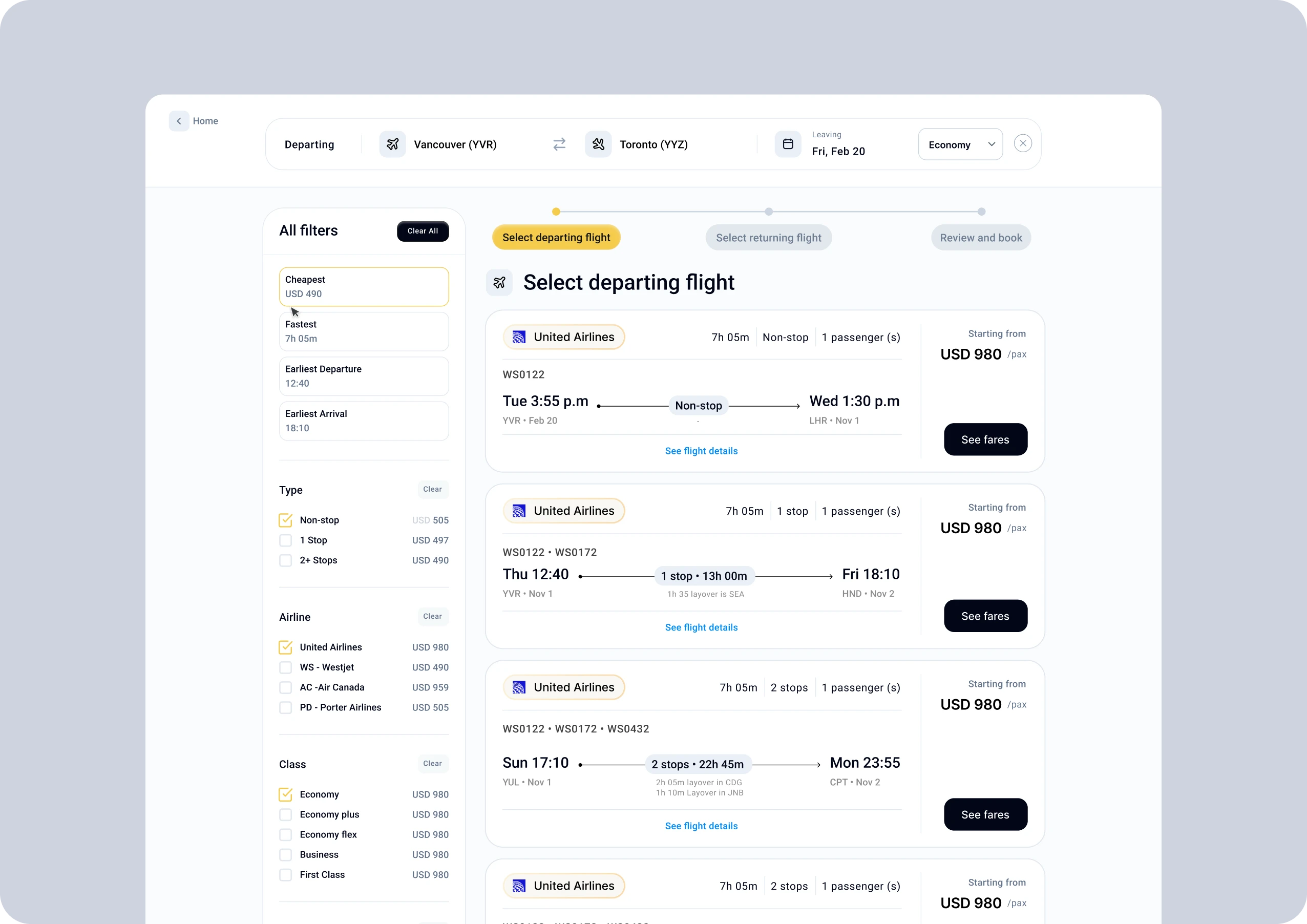Check the WS - Westjet airline filter
This screenshot has height=924, width=1307.
coord(286,667)
